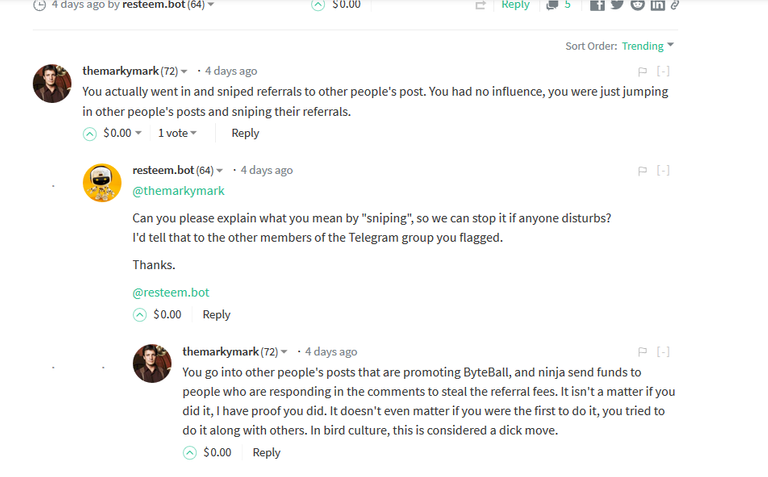Viewport: 768px width, 477px height.
Task: Flag themarkymark's first comment
Action: tap(643, 72)
